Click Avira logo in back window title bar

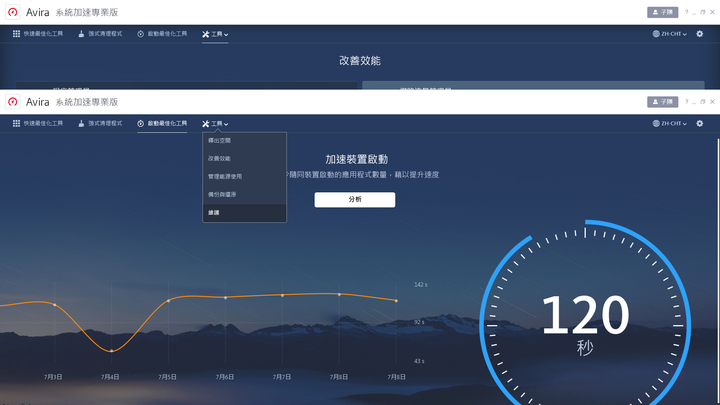[x=13, y=12]
